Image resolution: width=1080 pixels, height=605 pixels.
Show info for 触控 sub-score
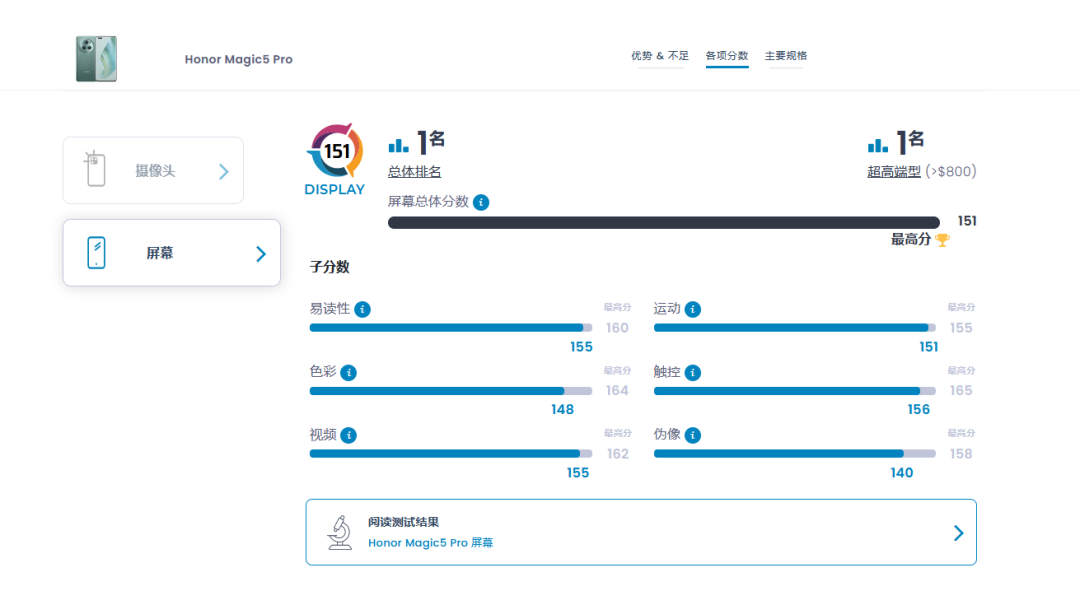coord(693,373)
